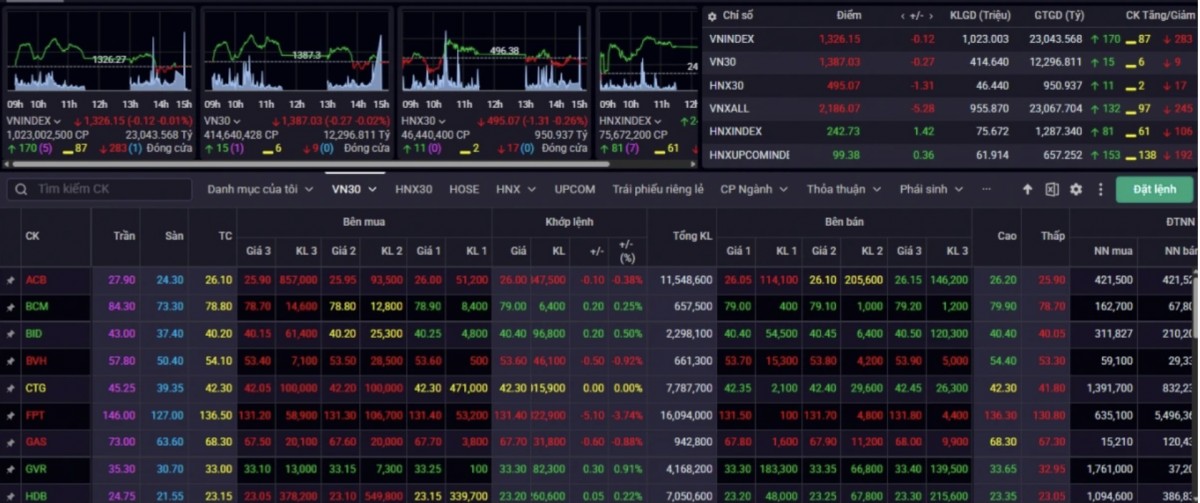Click the upload arrow icon in toolbar
This screenshot has width=1200, height=503.
point(1027,189)
